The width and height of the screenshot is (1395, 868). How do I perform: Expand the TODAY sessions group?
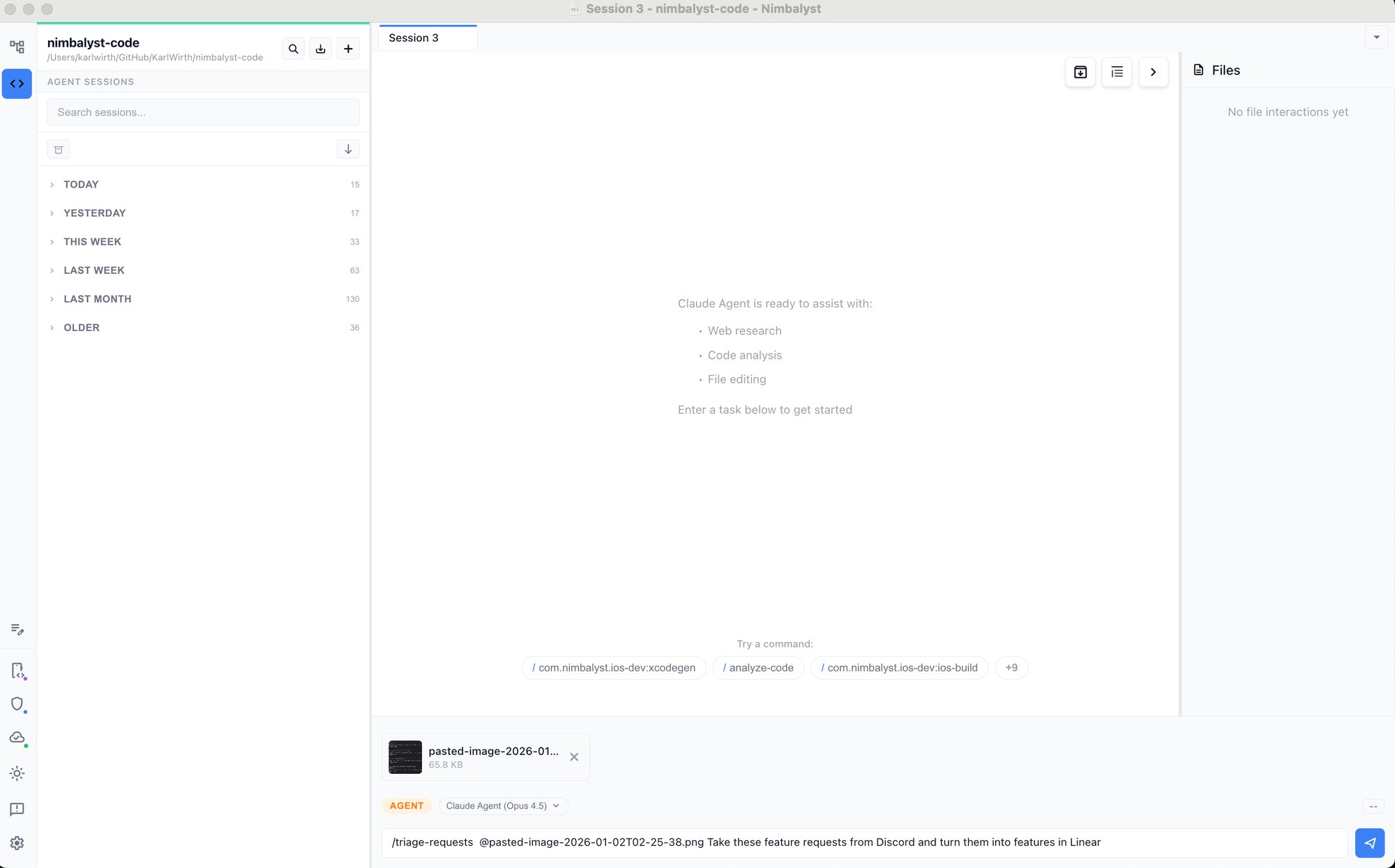coord(81,185)
